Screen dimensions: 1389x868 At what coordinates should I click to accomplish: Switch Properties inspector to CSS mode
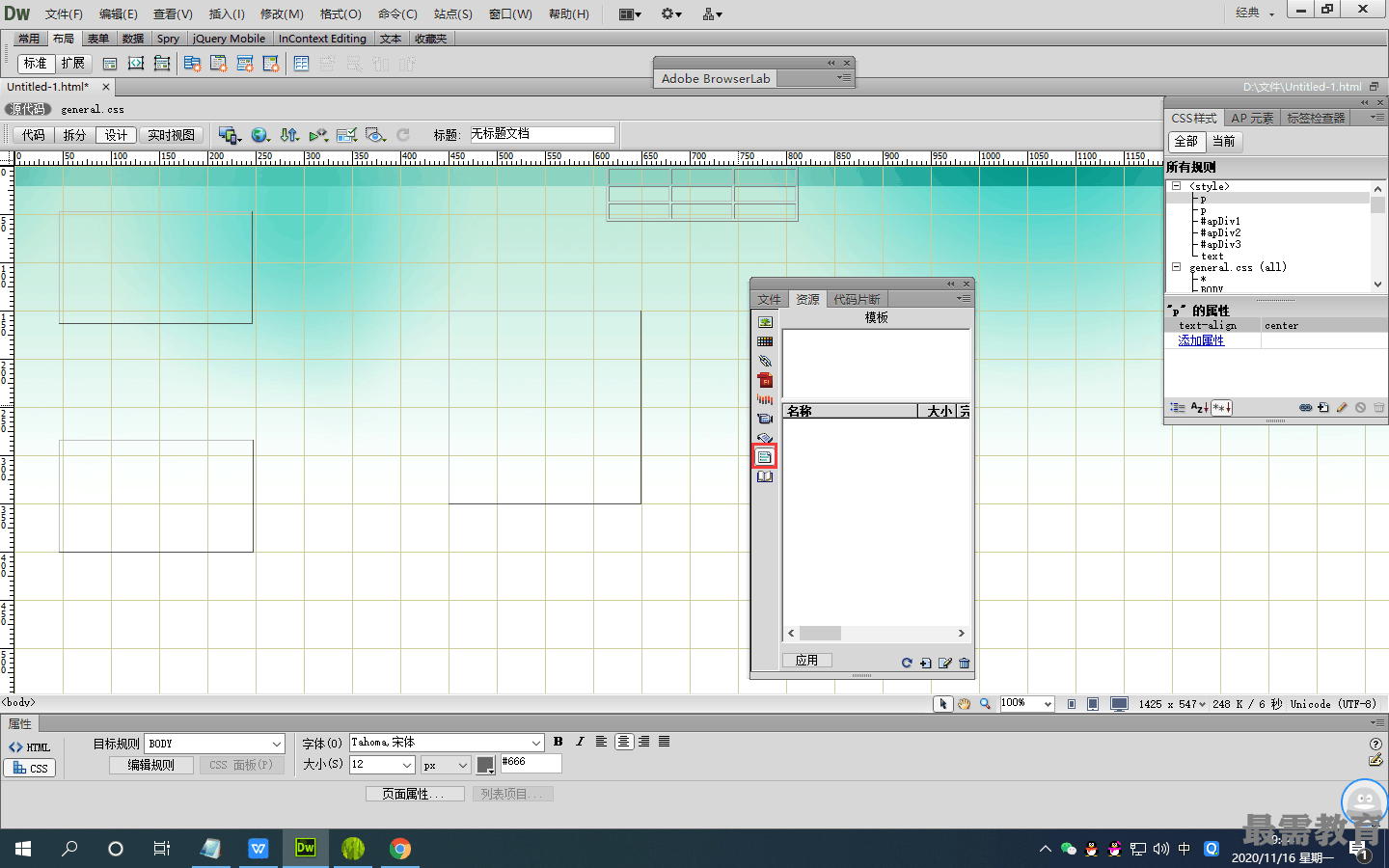[30, 768]
